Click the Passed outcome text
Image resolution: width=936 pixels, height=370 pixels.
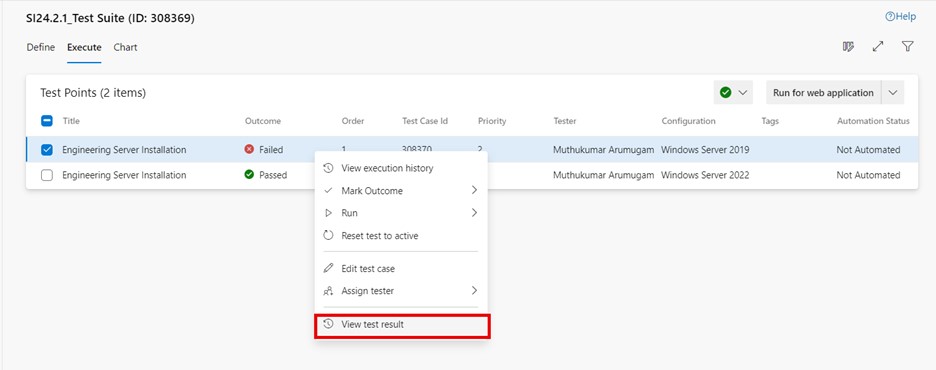click(x=273, y=175)
